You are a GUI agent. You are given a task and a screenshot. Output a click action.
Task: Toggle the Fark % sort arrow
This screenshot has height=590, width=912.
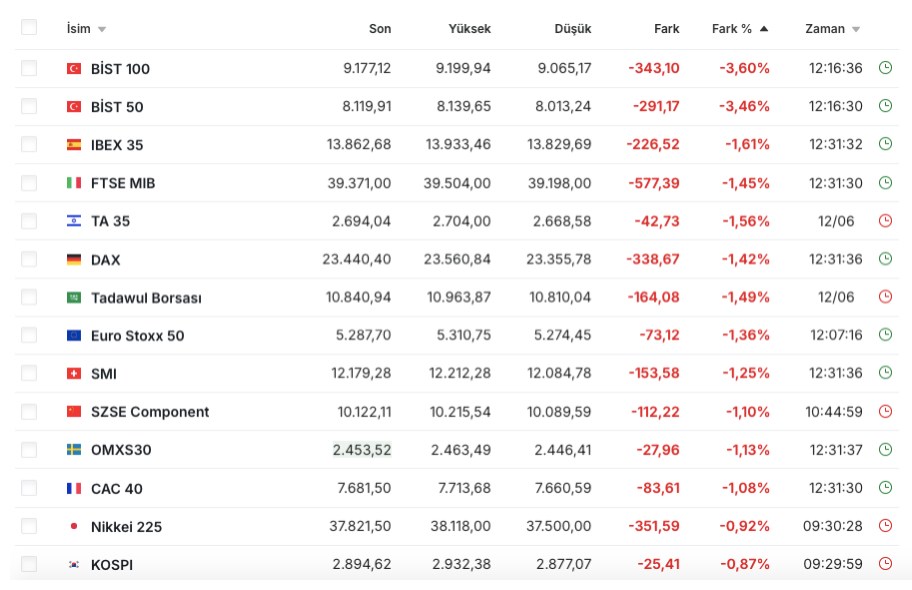[764, 29]
